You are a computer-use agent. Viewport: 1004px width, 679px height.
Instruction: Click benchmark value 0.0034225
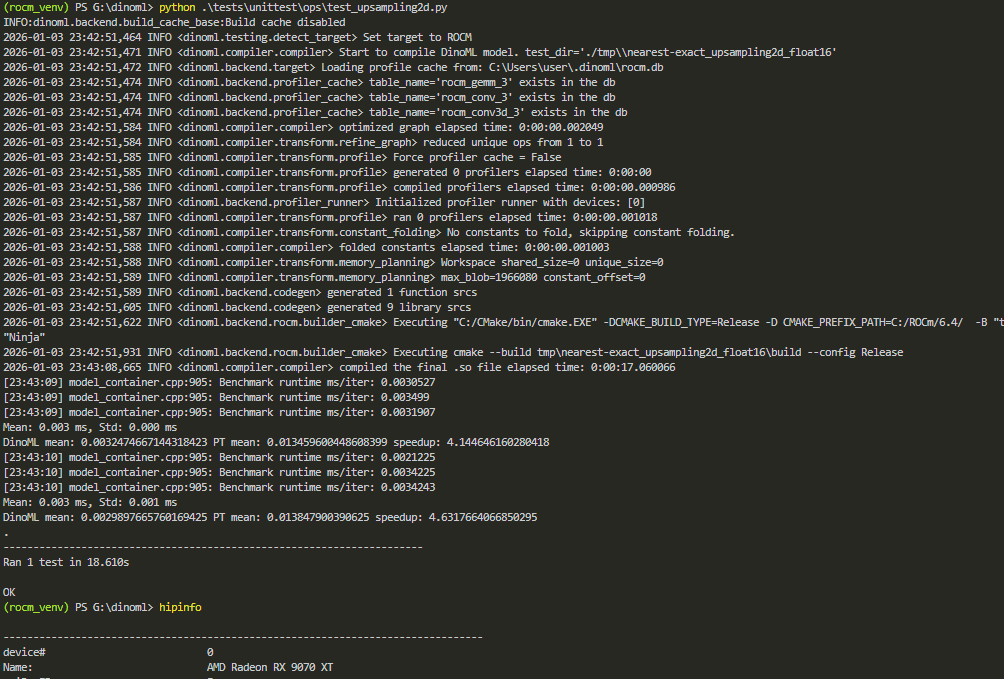408,473
